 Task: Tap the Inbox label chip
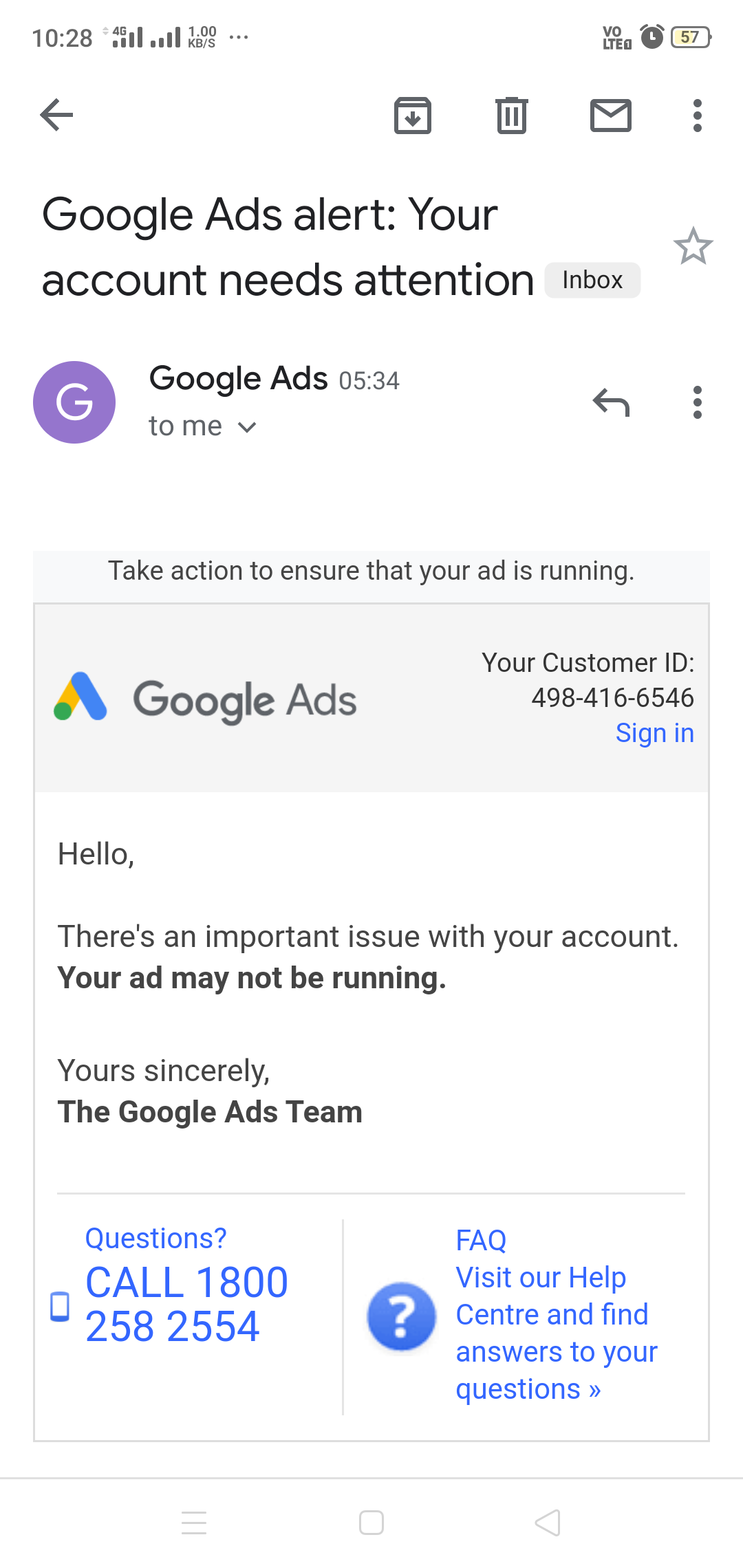pyautogui.click(x=592, y=279)
